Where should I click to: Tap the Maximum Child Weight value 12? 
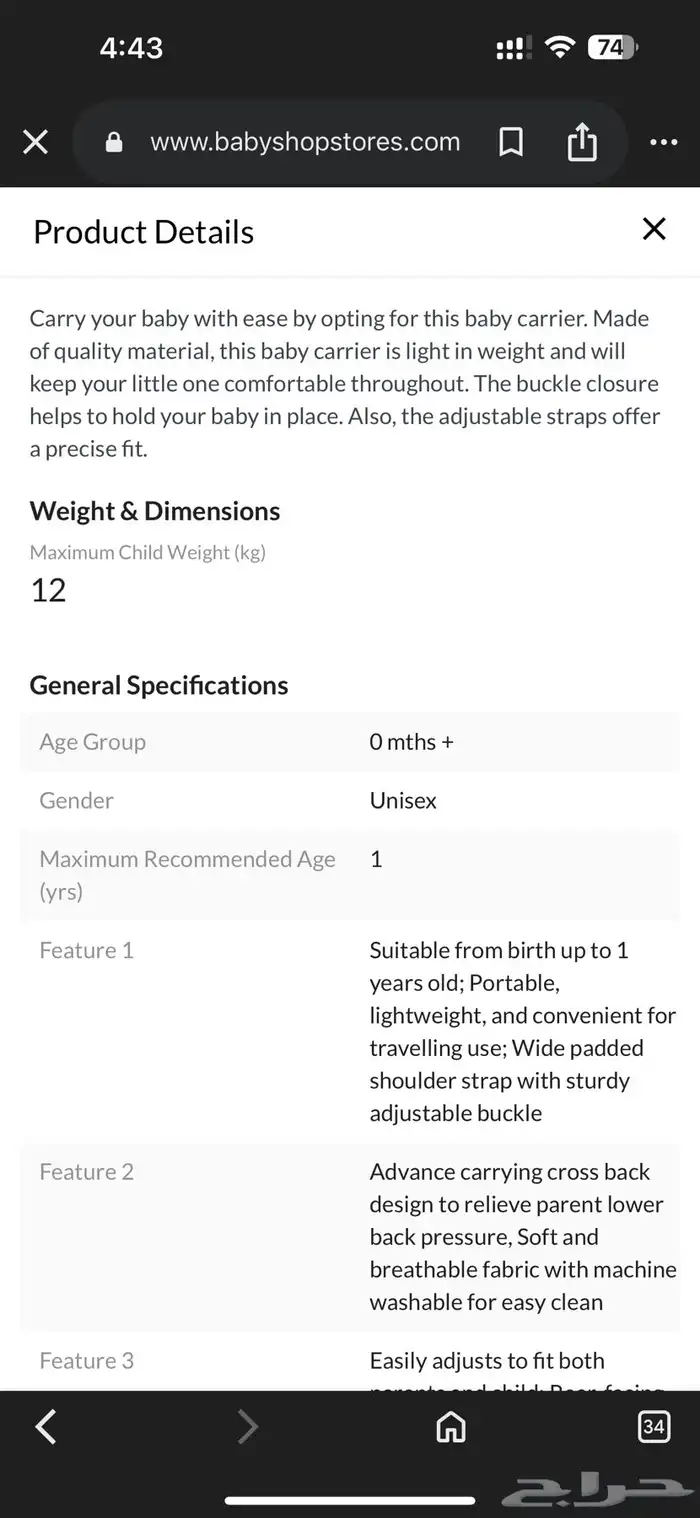click(48, 590)
